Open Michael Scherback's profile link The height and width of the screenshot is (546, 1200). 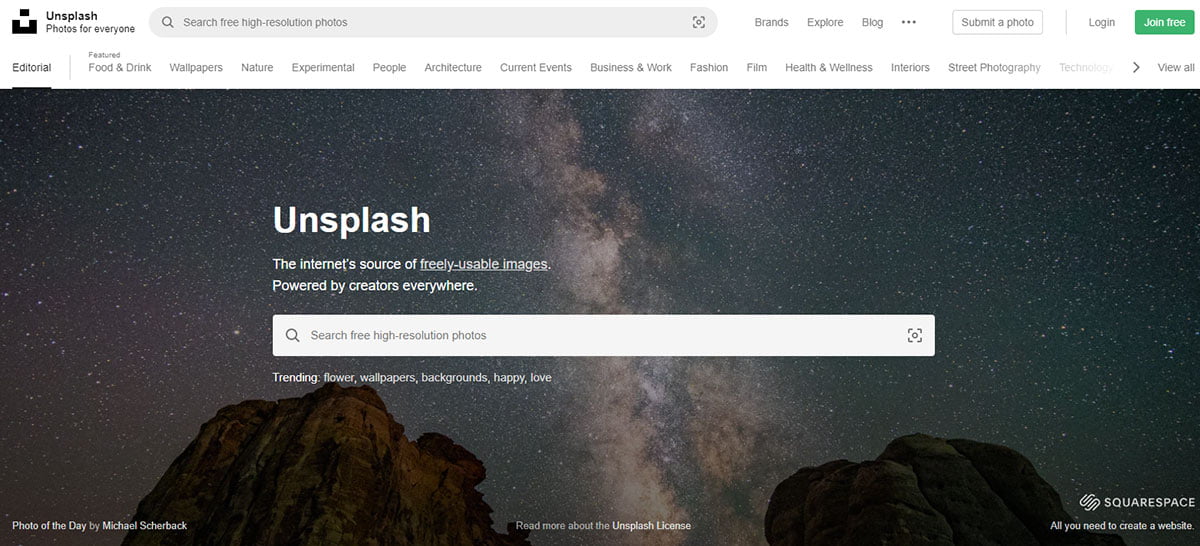[x=144, y=526]
